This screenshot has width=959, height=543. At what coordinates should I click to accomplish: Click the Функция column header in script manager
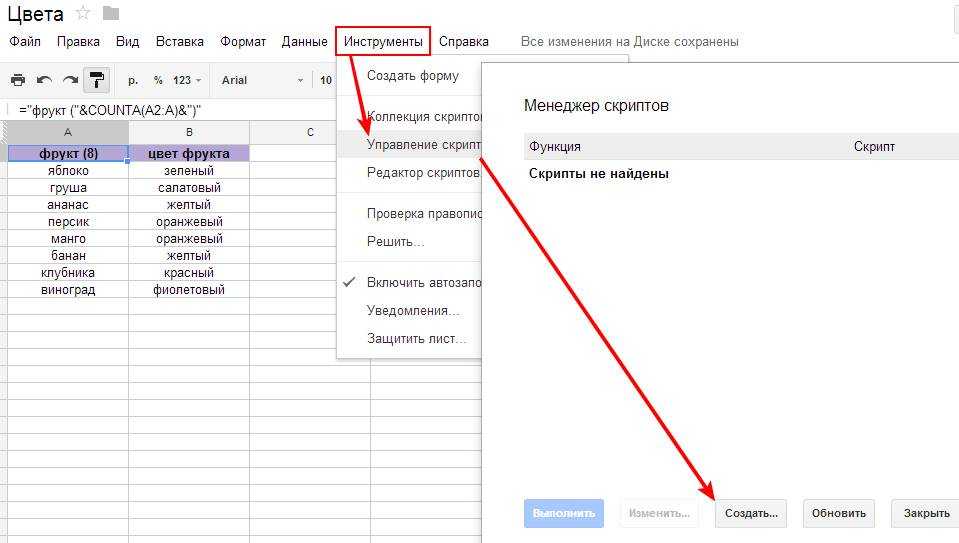pyautogui.click(x=555, y=147)
